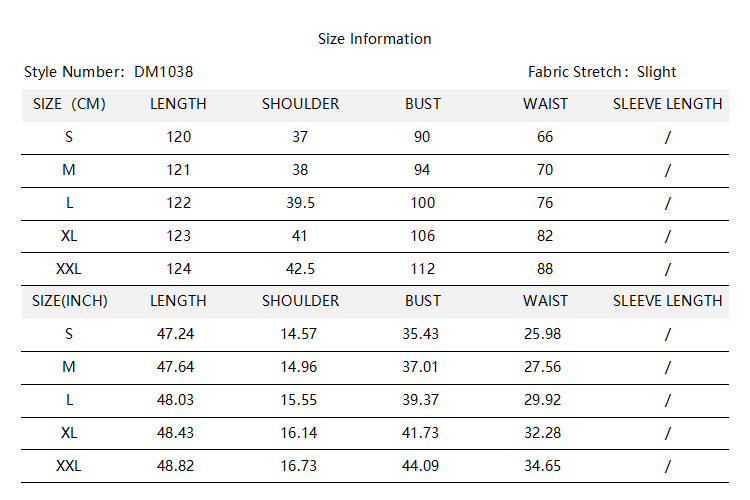Select the shoulder value 39.5
Image resolution: width=750 pixels, height=500 pixels.
click(x=300, y=203)
